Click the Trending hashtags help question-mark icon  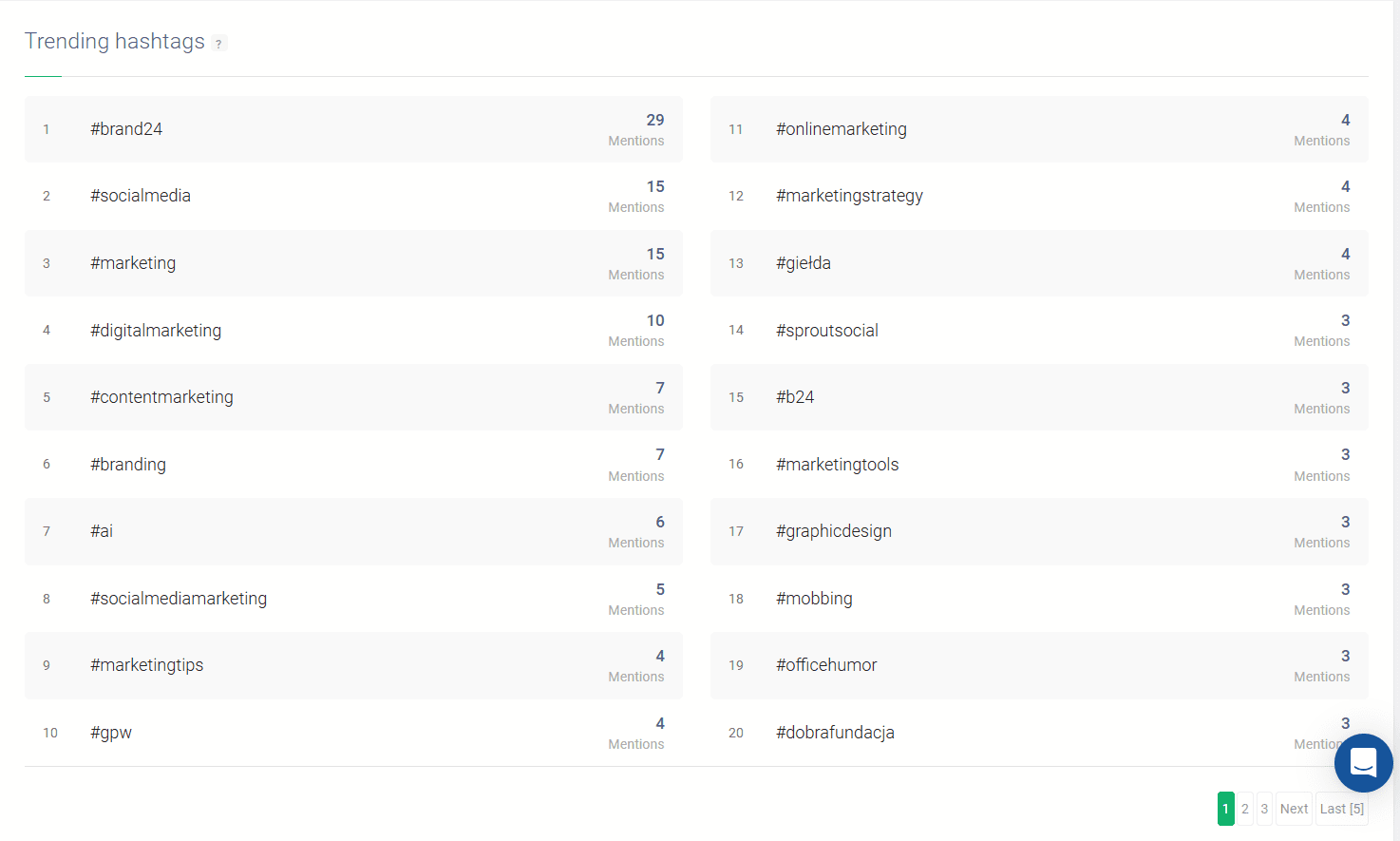coord(219,43)
